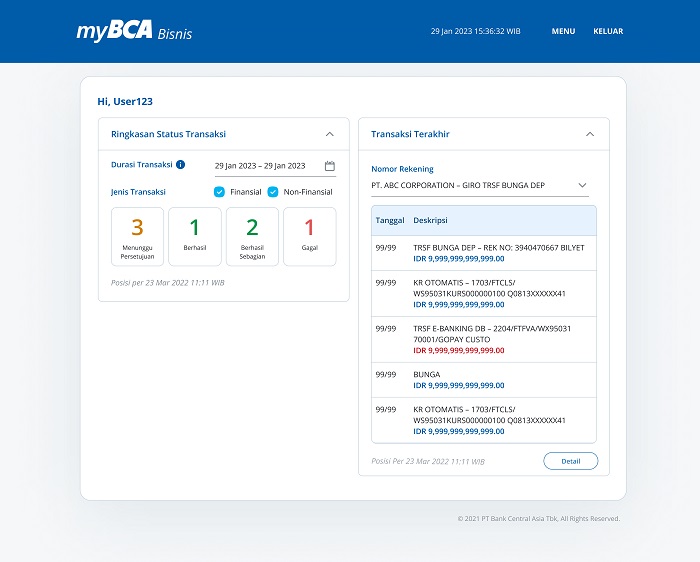700x562 pixels.
Task: Click the Tanggal column header
Action: (x=390, y=220)
